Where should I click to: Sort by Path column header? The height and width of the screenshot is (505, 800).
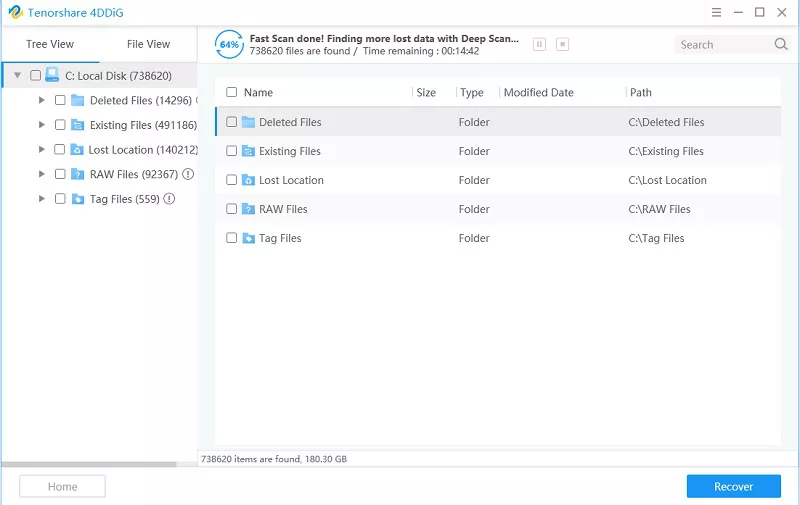[640, 92]
